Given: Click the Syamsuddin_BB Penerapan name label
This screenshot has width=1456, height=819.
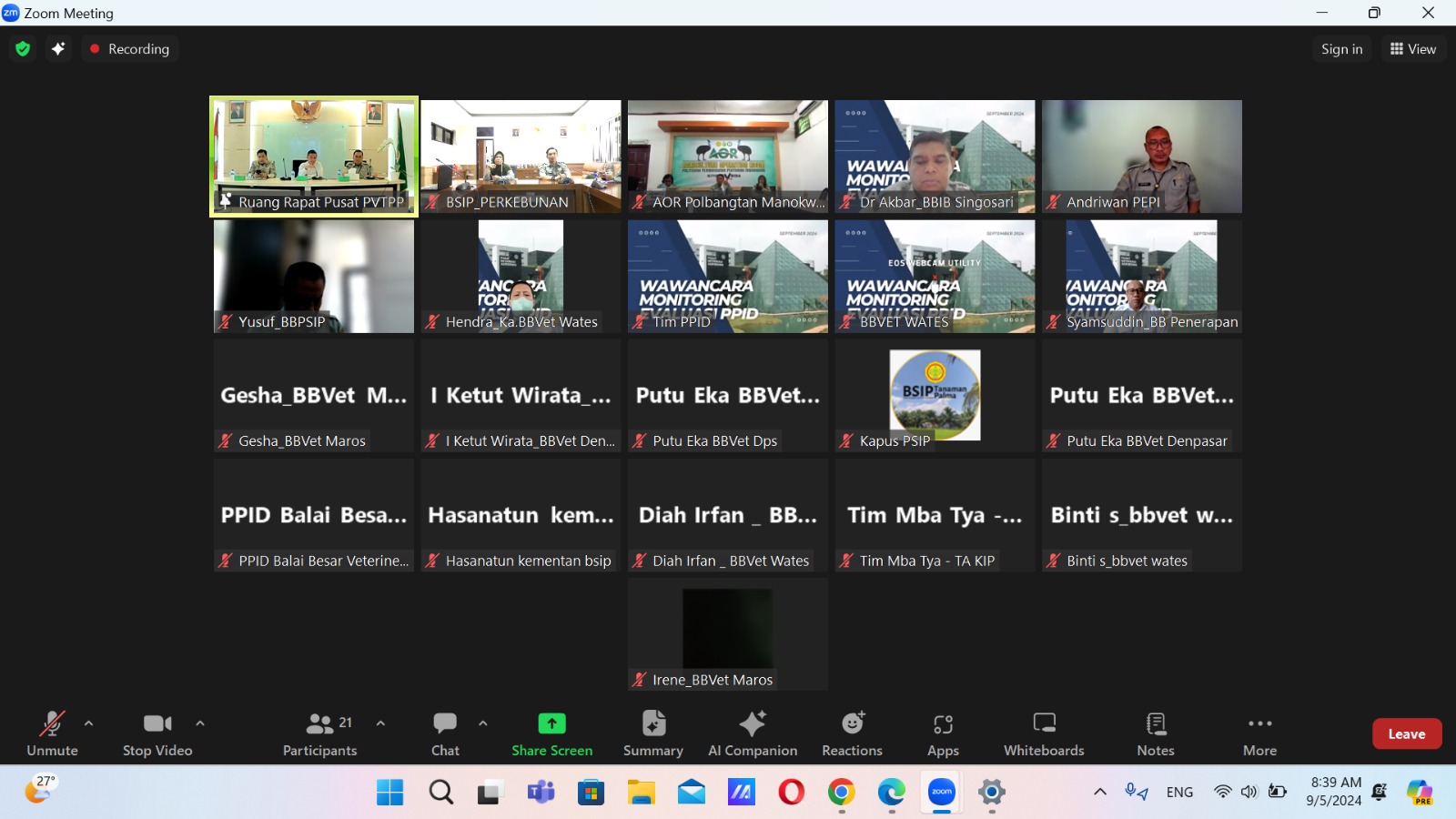Looking at the screenshot, I should [x=1152, y=322].
